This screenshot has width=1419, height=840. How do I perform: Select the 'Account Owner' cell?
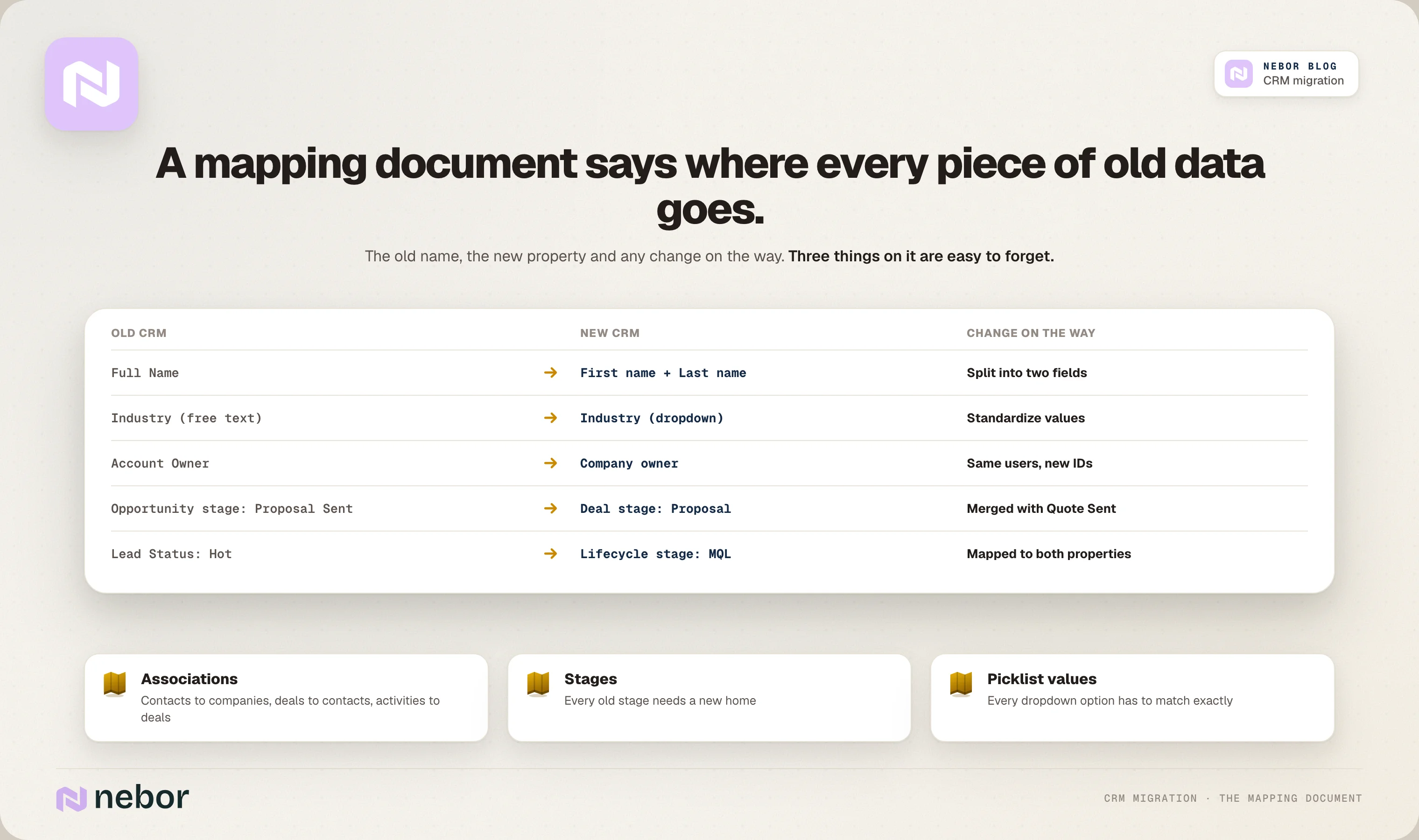(160, 463)
